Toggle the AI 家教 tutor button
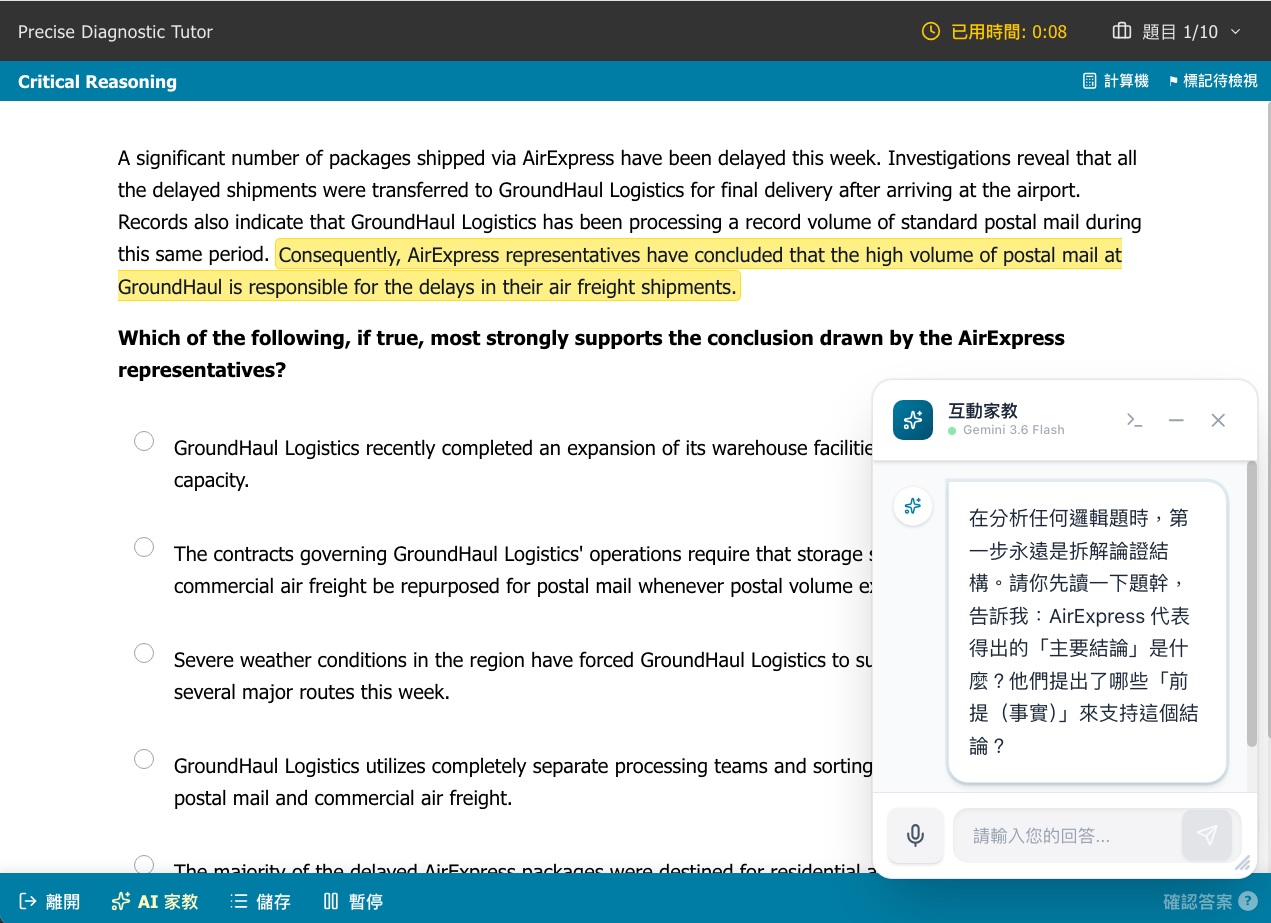Viewport: 1271px width, 923px height. tap(155, 901)
